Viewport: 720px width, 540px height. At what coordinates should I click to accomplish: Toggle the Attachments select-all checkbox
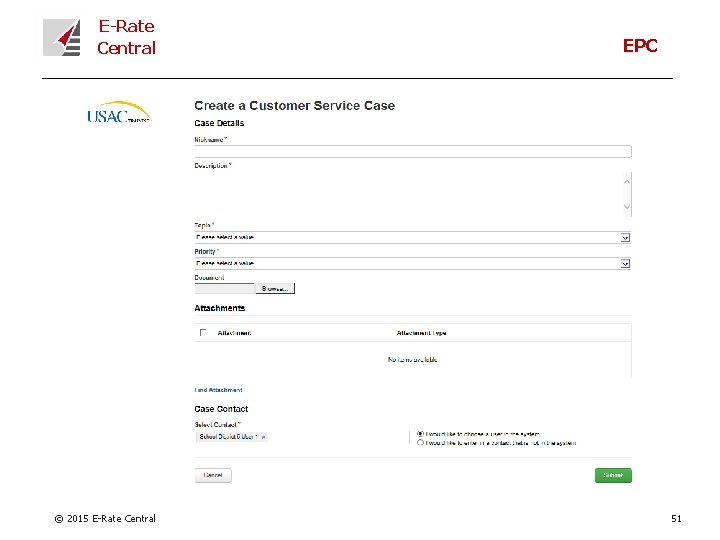[x=203, y=333]
